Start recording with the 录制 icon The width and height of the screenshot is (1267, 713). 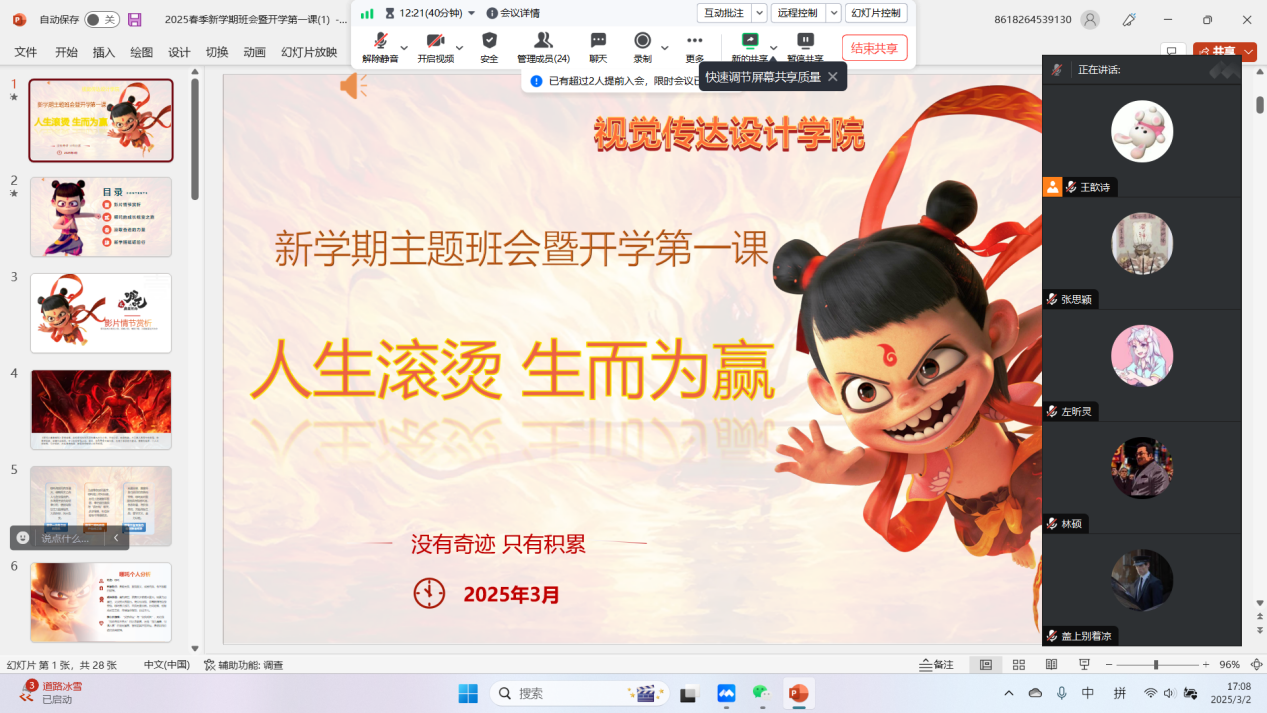coord(643,41)
